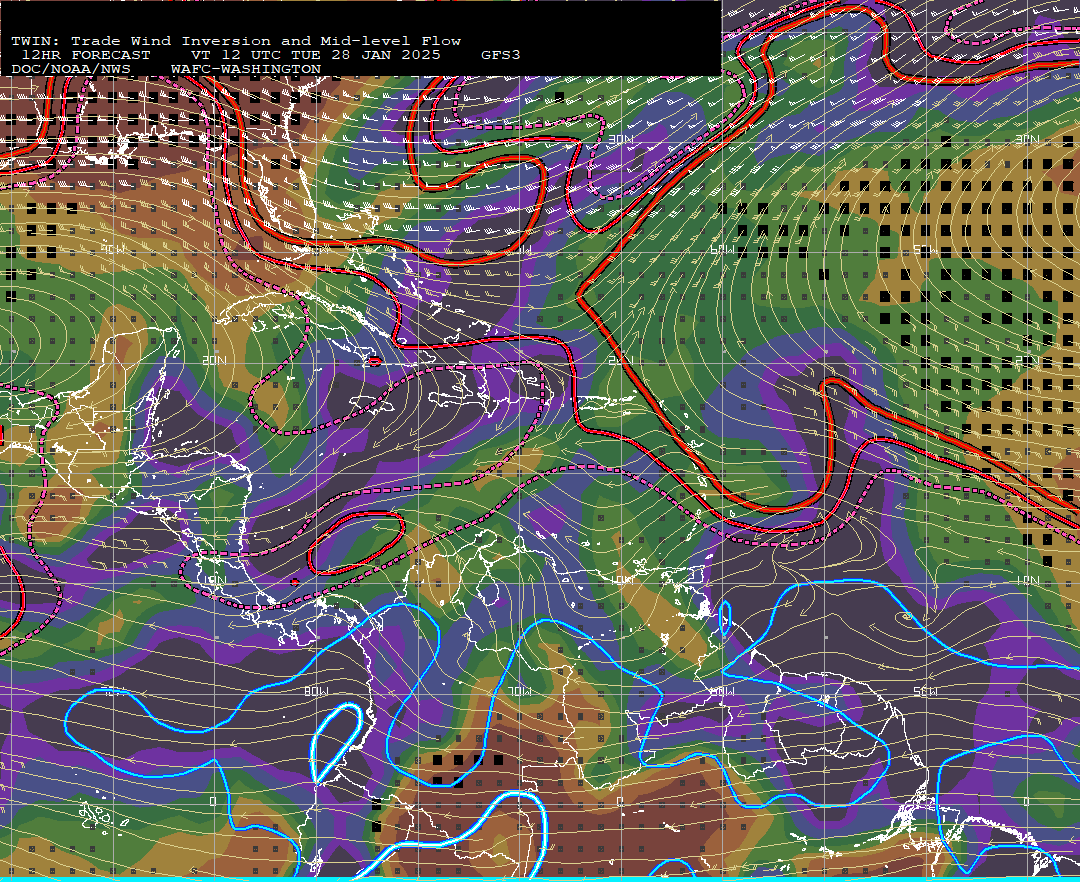Viewport: 1080px width, 882px height.
Task: Click the '60W' label over northern South America
Action: [x=722, y=691]
